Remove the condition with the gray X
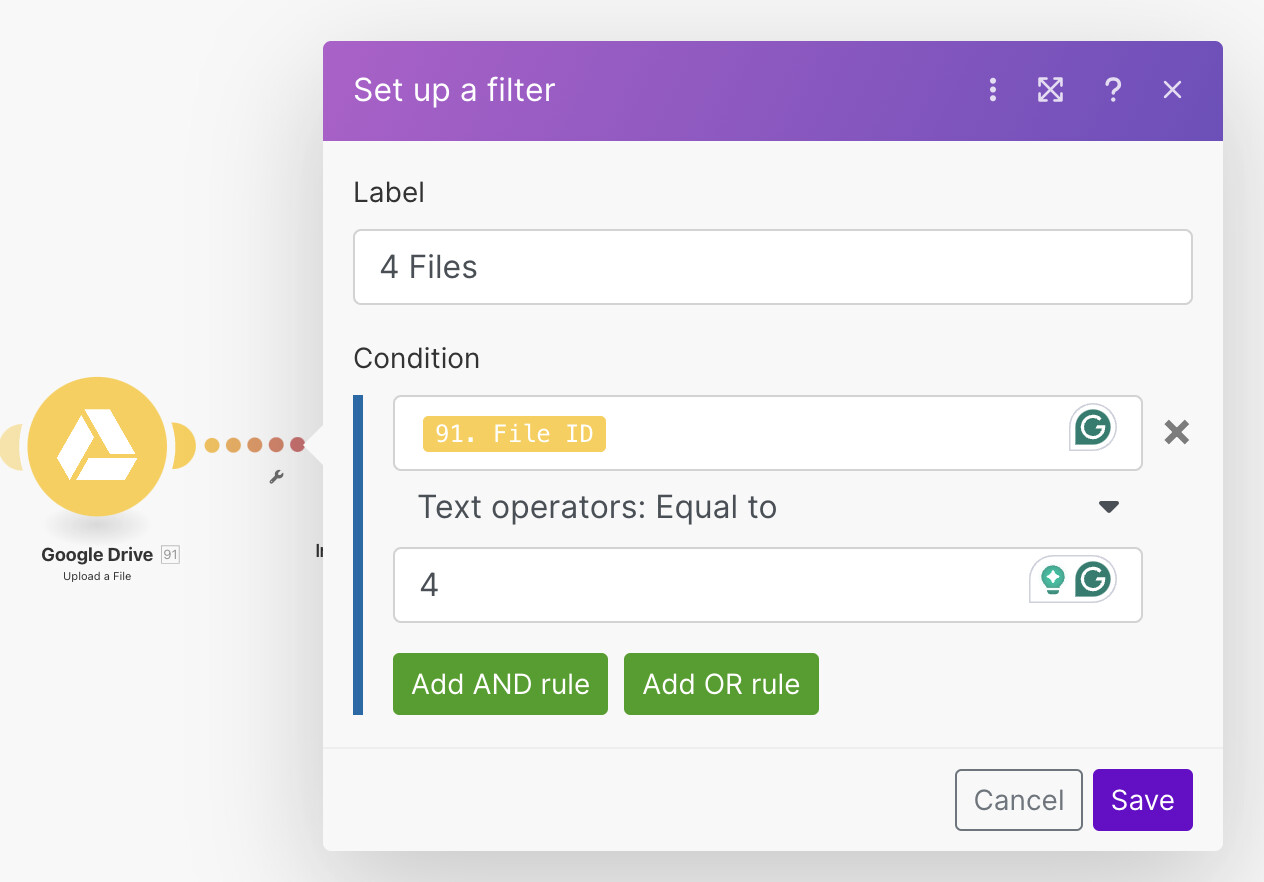Viewport: 1264px width, 882px height. pos(1177,433)
